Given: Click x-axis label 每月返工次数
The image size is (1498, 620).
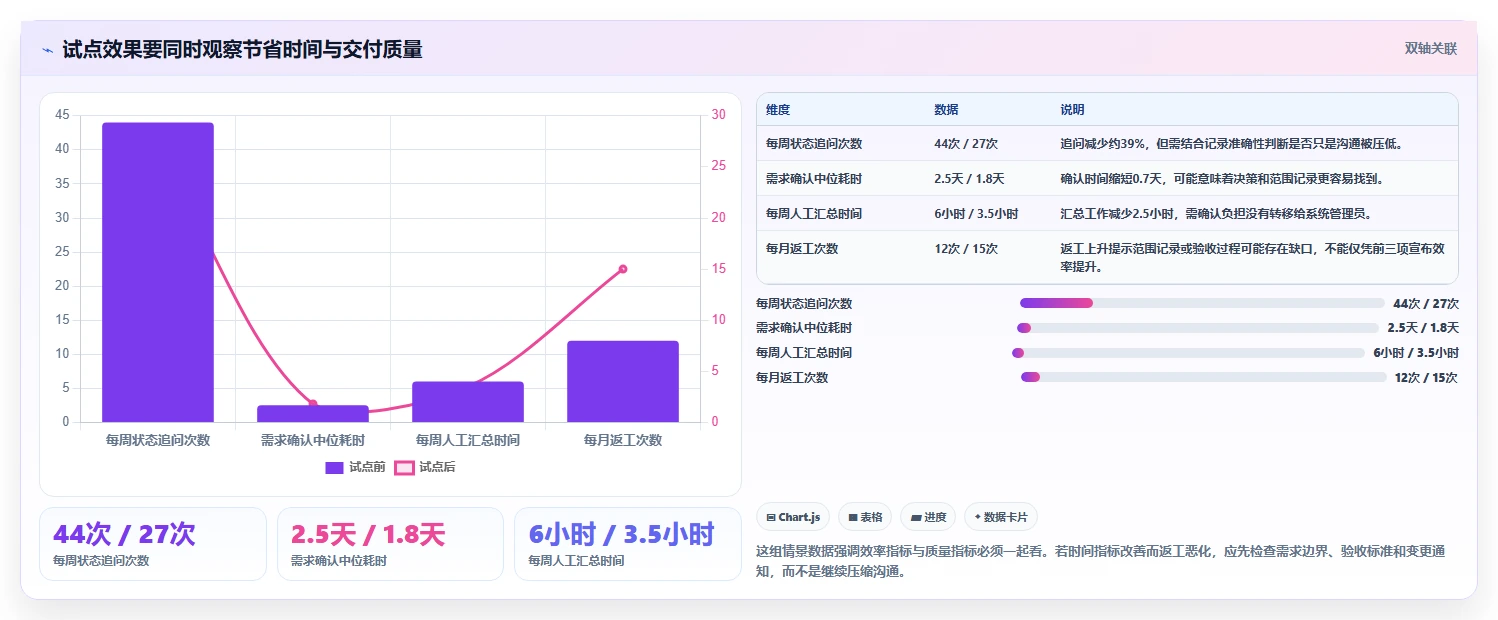Looking at the screenshot, I should coord(623,440).
